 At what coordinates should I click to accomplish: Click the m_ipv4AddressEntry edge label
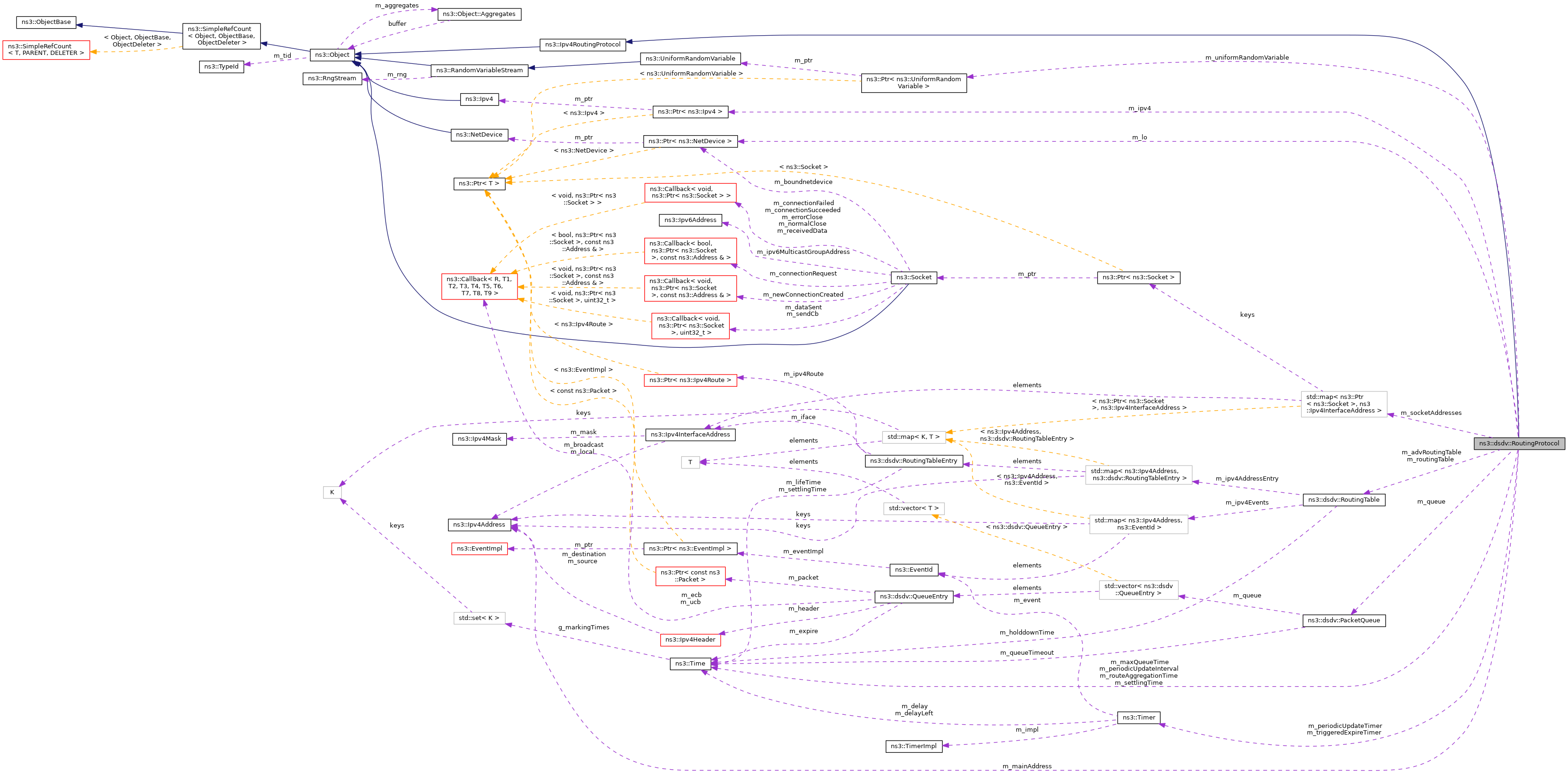[1247, 479]
